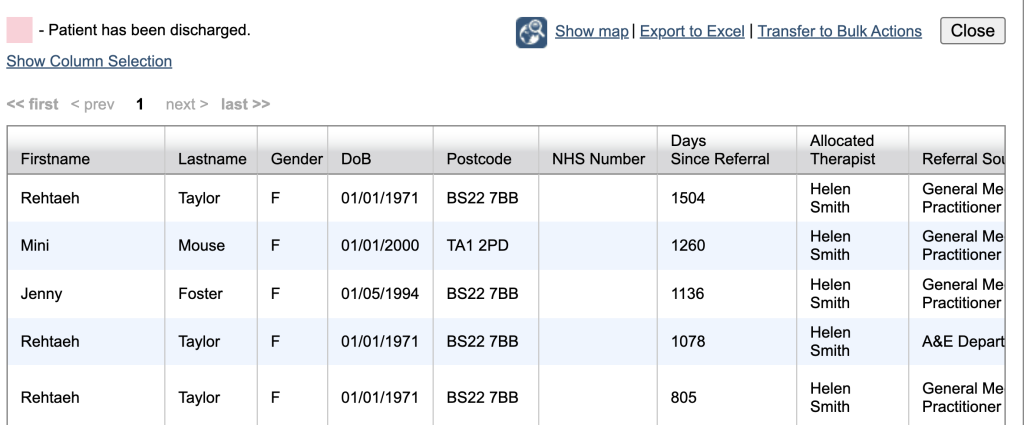Click the prev pagination link
This screenshot has height=425, width=1024.
(92, 104)
